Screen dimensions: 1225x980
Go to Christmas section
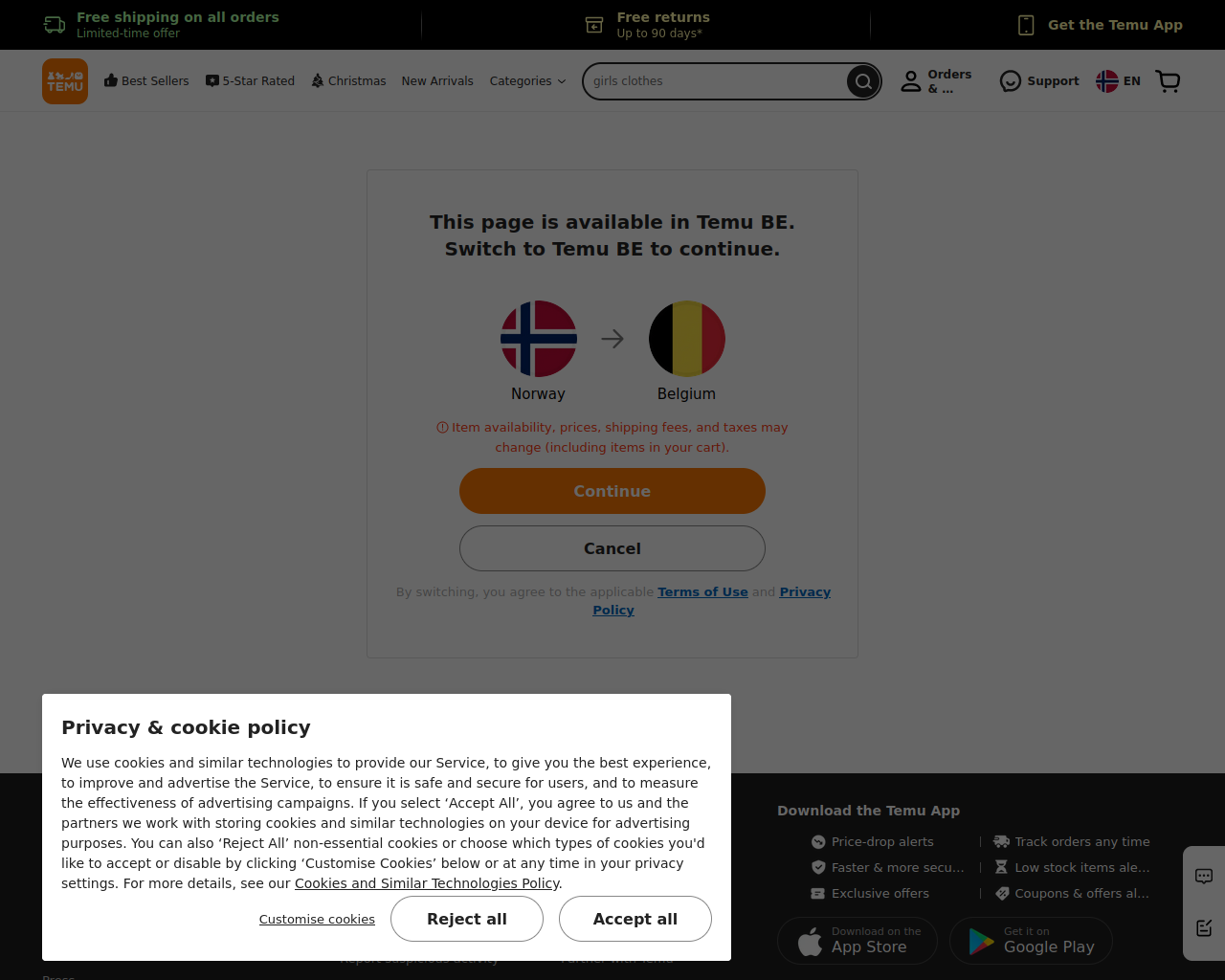[x=348, y=81]
